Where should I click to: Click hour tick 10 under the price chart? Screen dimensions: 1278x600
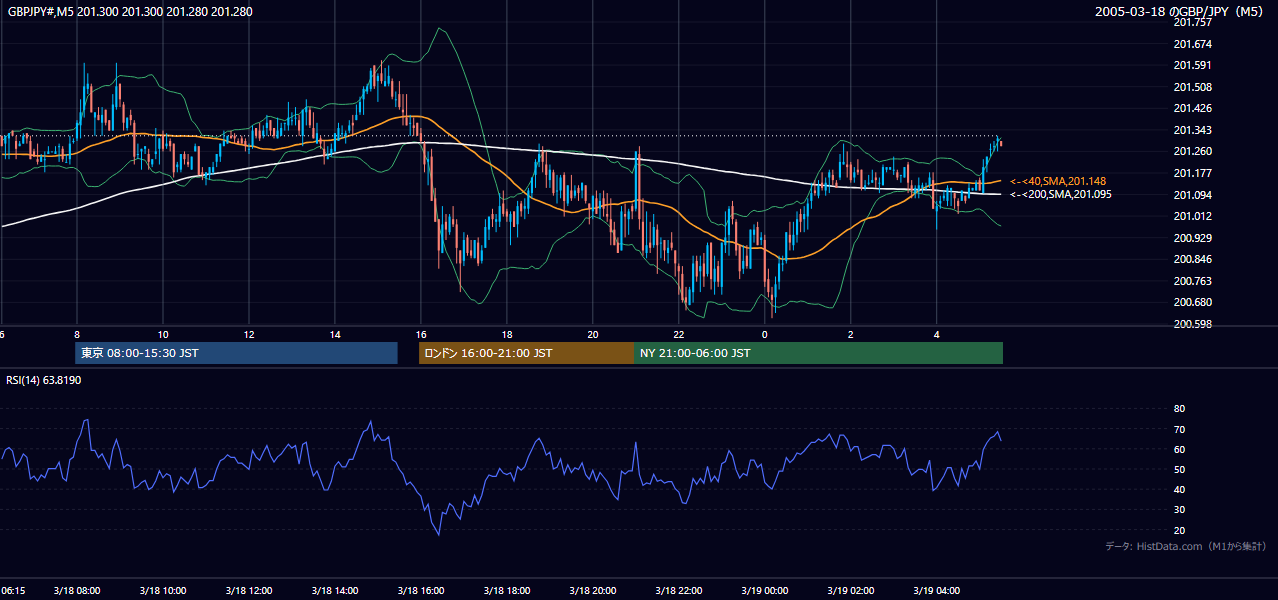click(163, 334)
